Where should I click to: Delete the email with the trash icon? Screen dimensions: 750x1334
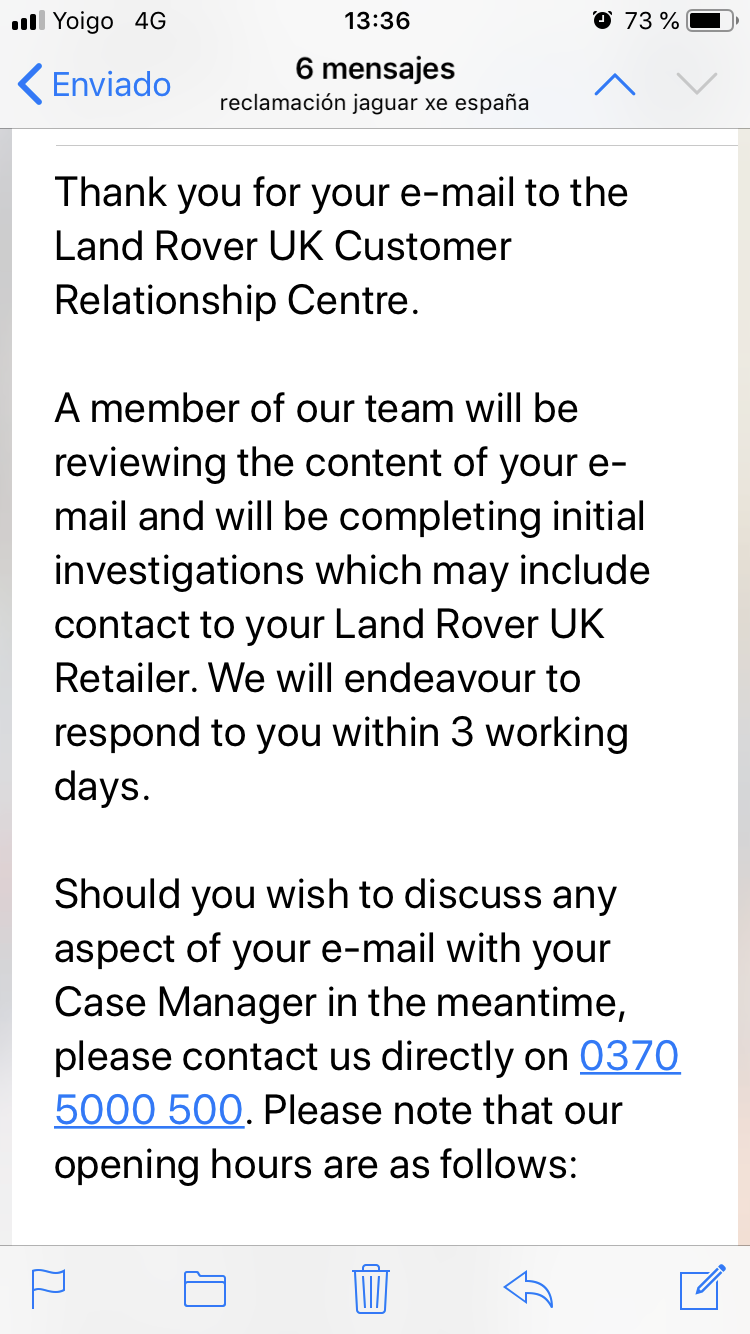[370, 1287]
